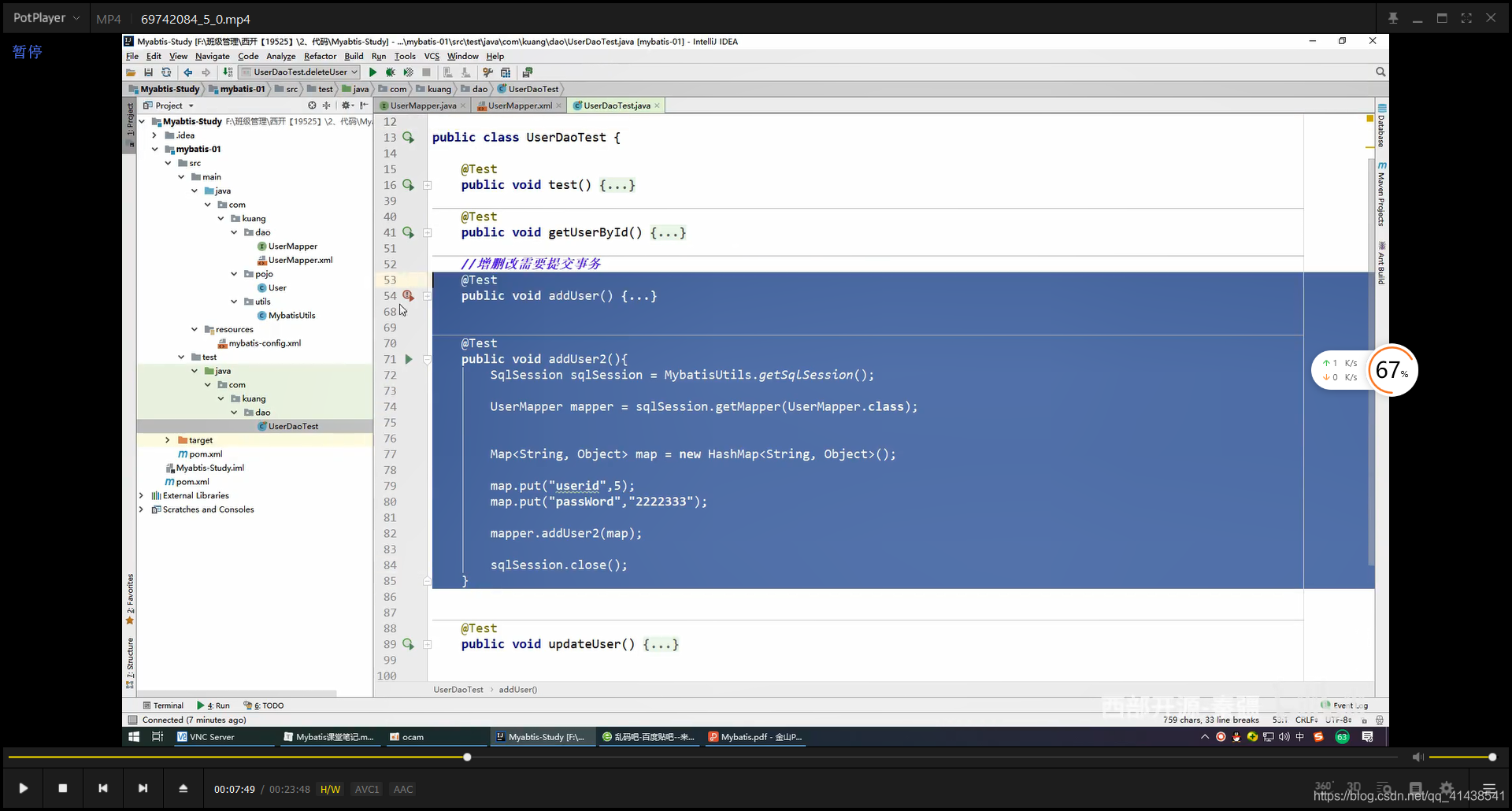The image size is (1512, 811).
Task: Click the PotPlayer play button
Action: [x=24, y=788]
